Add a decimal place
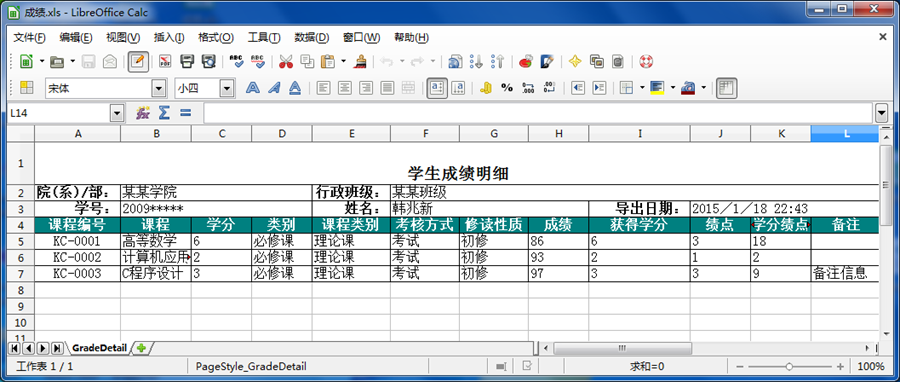The width and height of the screenshot is (900, 382). point(529,88)
